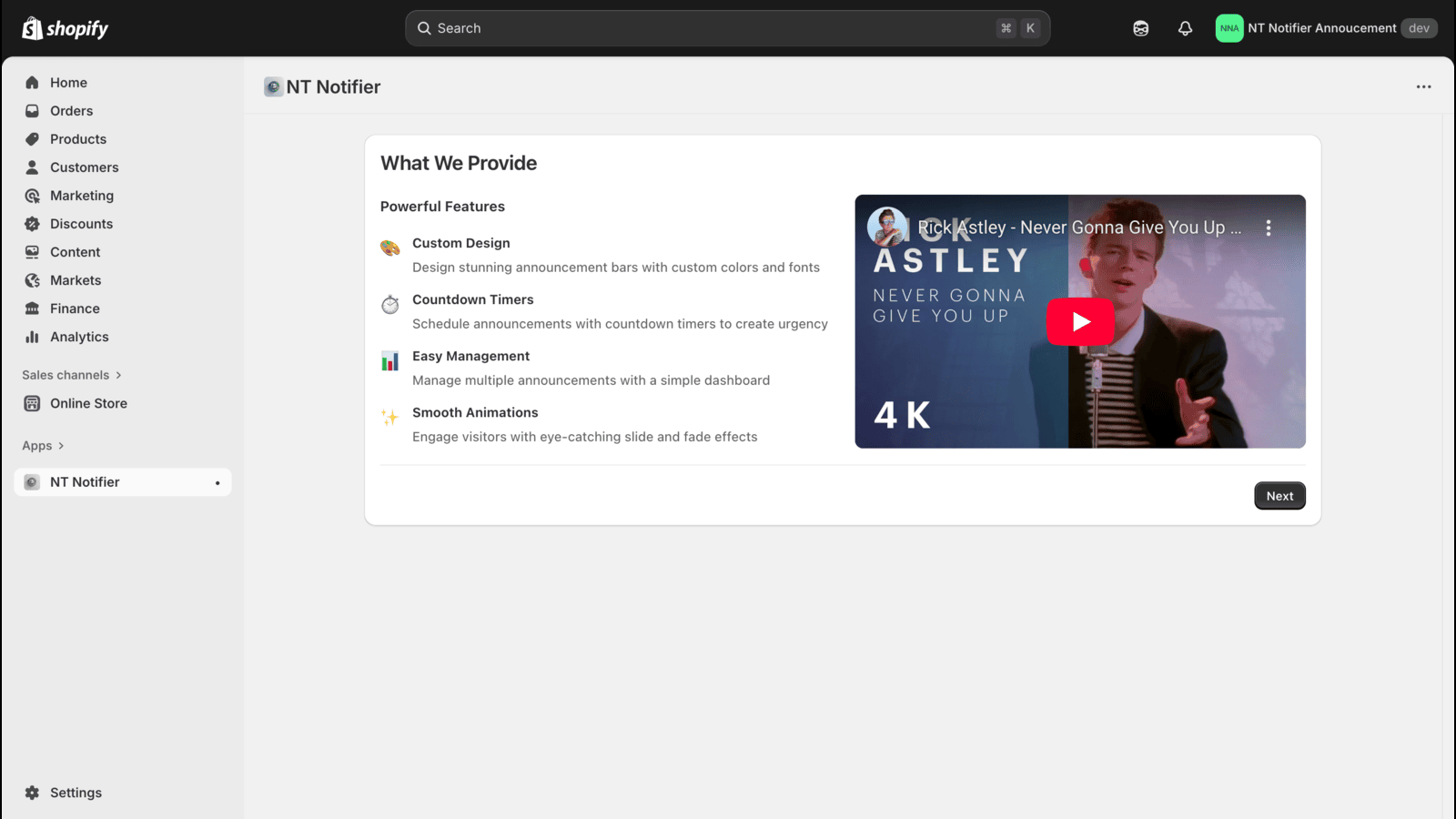Click the Products tag icon
This screenshot has height=819, width=1456.
pos(32,139)
